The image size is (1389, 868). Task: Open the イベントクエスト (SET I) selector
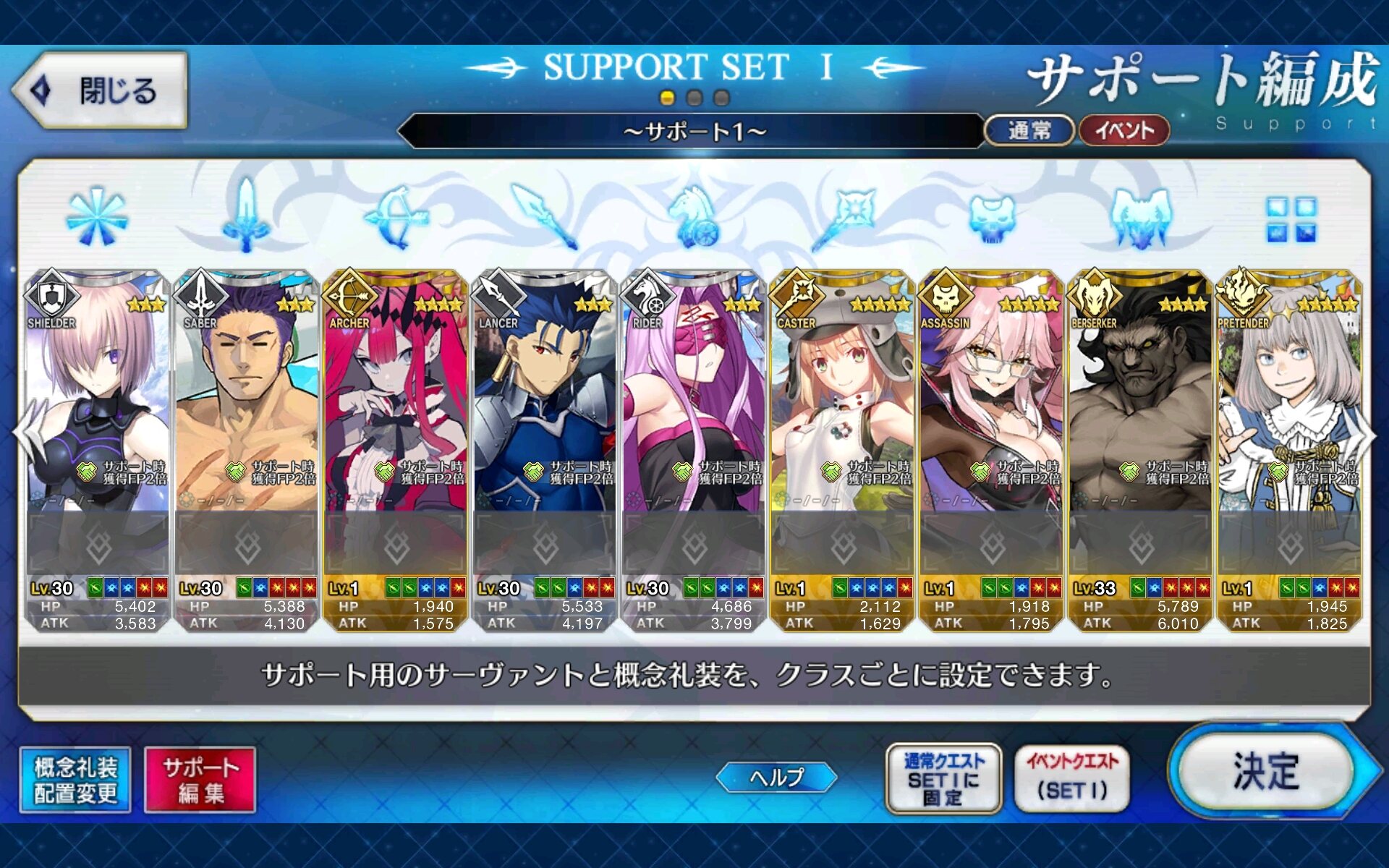[1072, 779]
